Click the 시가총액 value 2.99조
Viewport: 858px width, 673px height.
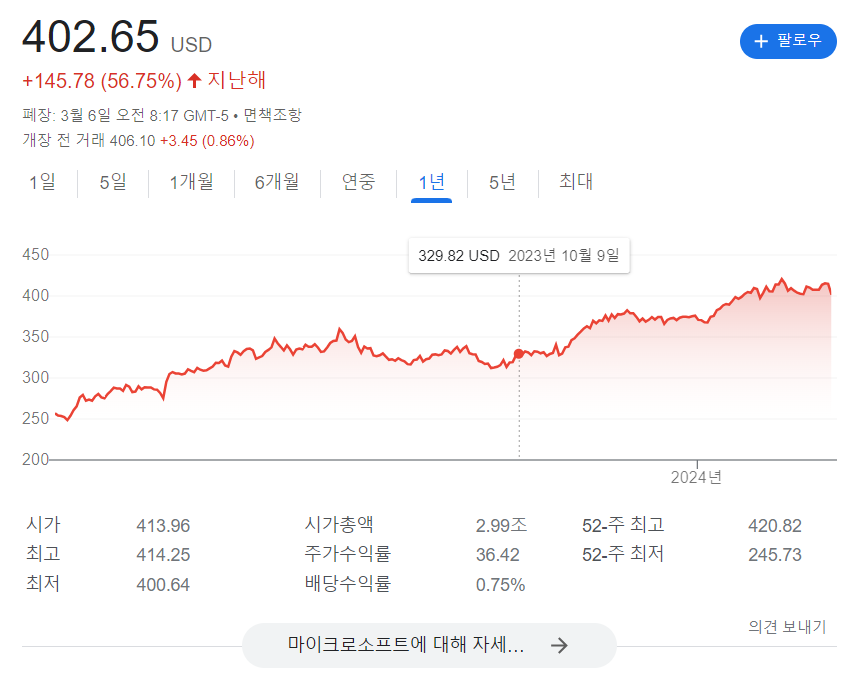[x=501, y=525]
